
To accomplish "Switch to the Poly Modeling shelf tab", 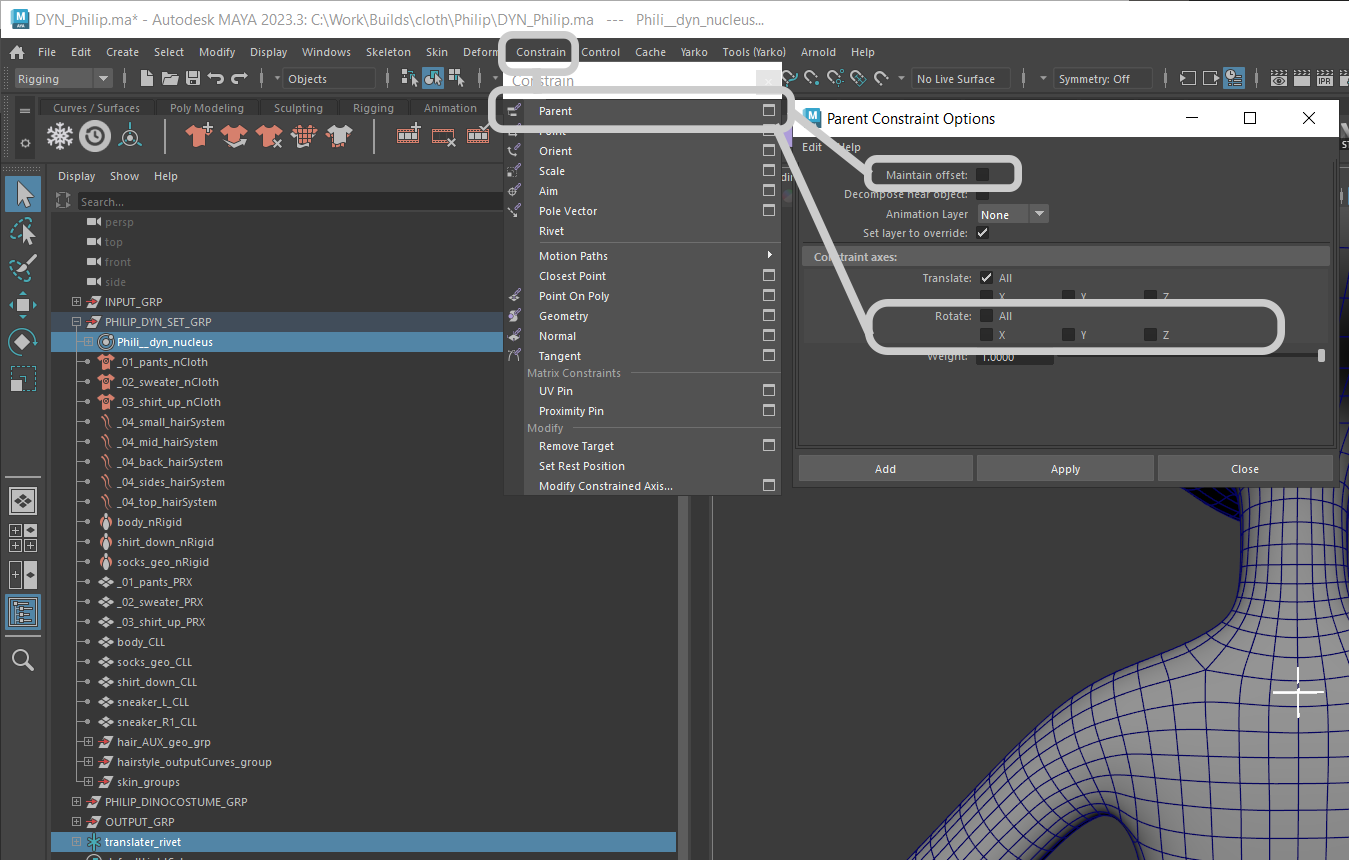I will 207,108.
